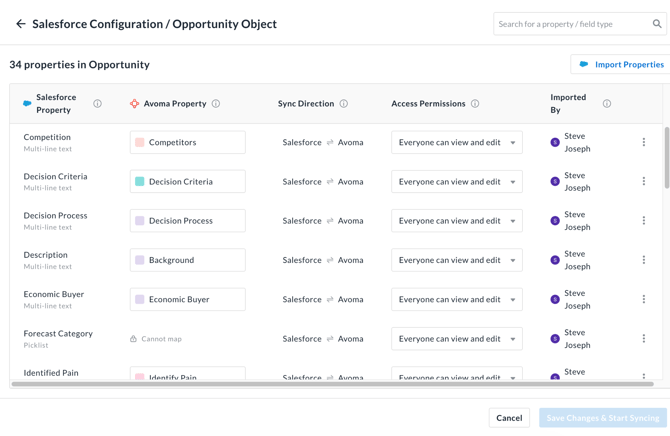This screenshot has width=670, height=436.
Task: Click the Picklist type under Forecast Category
Action: [x=36, y=345]
